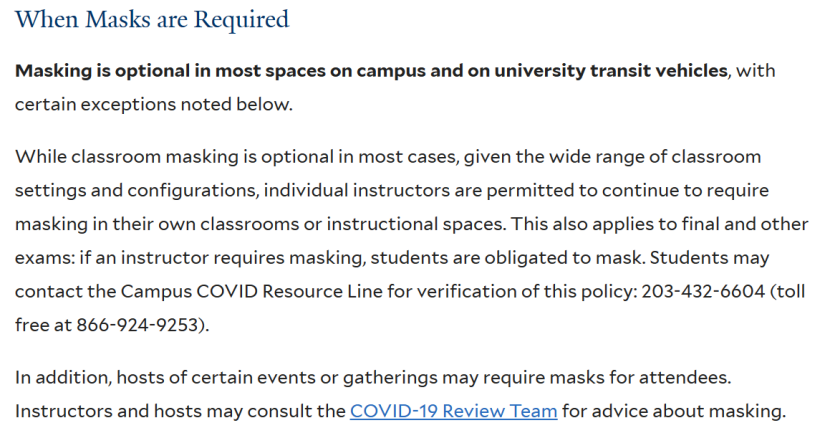The height and width of the screenshot is (433, 830).
Task: Click the phrase "settings and configurations"
Action: click(136, 191)
